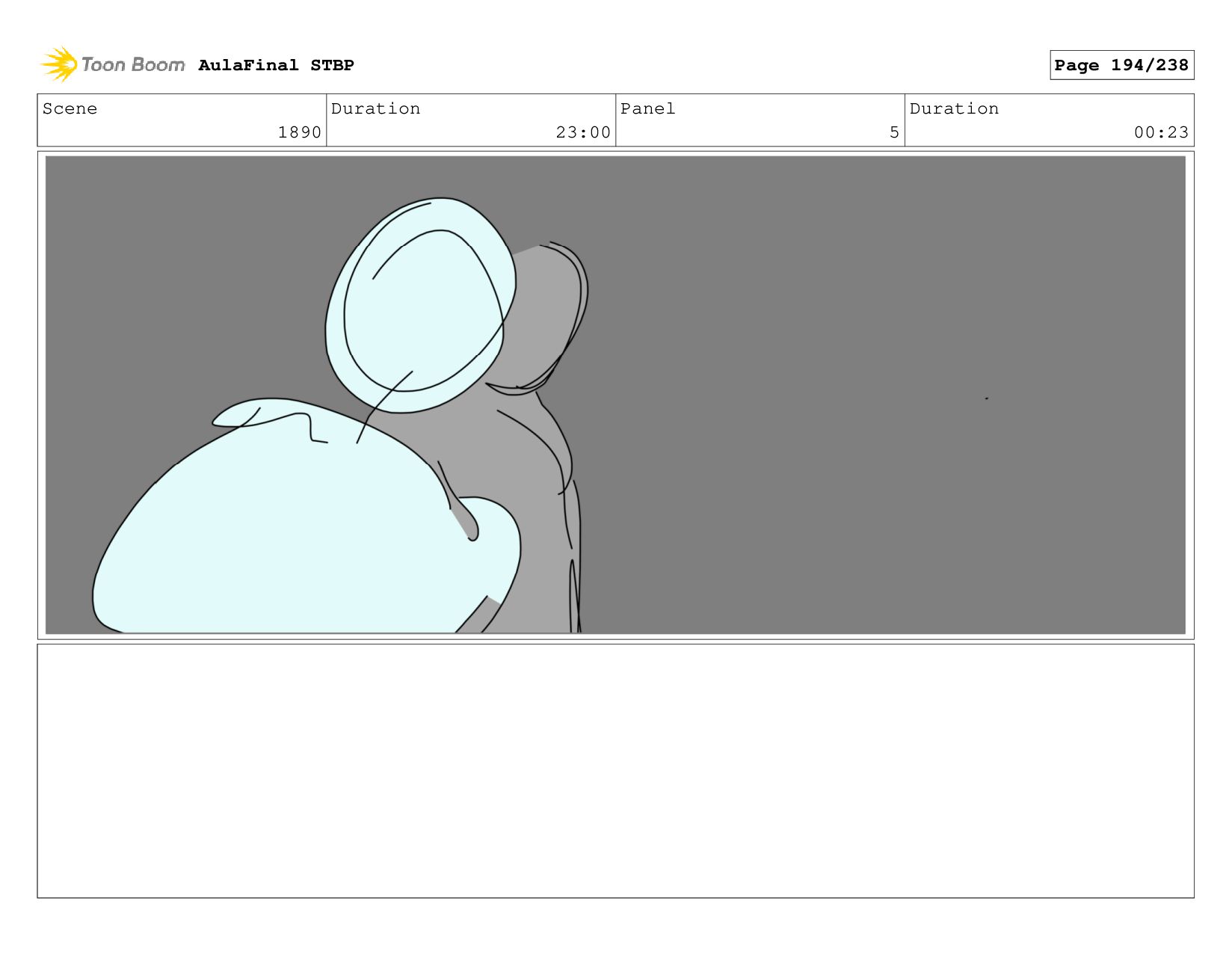
Task: Click panel duration value 00:23
Action: coord(1161,132)
